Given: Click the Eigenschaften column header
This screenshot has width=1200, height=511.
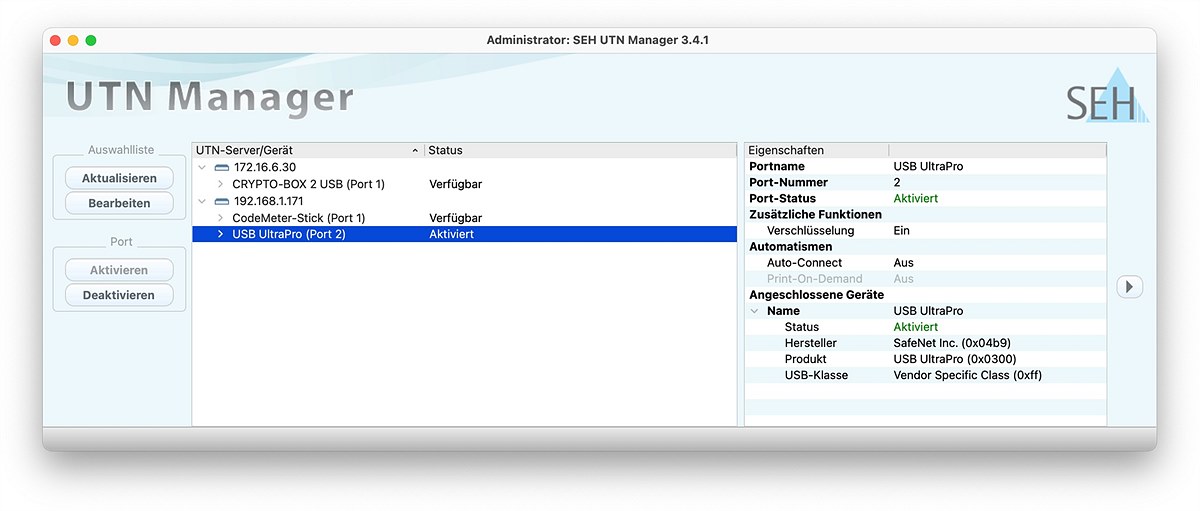Looking at the screenshot, I should [x=817, y=150].
